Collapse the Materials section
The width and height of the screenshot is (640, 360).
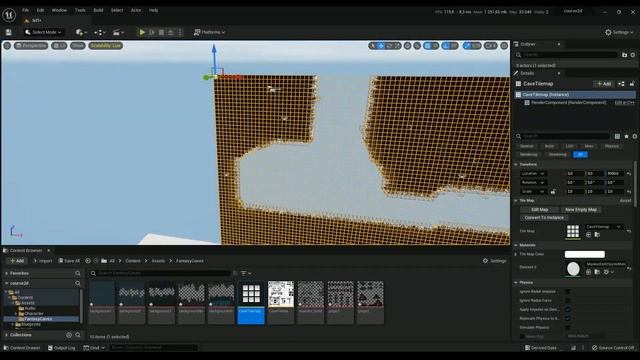516,245
